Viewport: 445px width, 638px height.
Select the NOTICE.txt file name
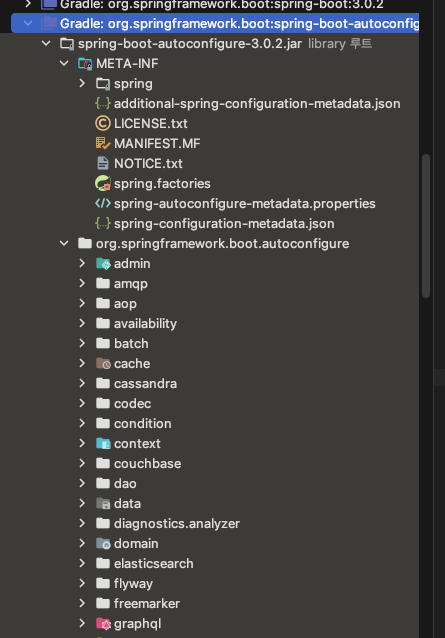click(x=148, y=164)
